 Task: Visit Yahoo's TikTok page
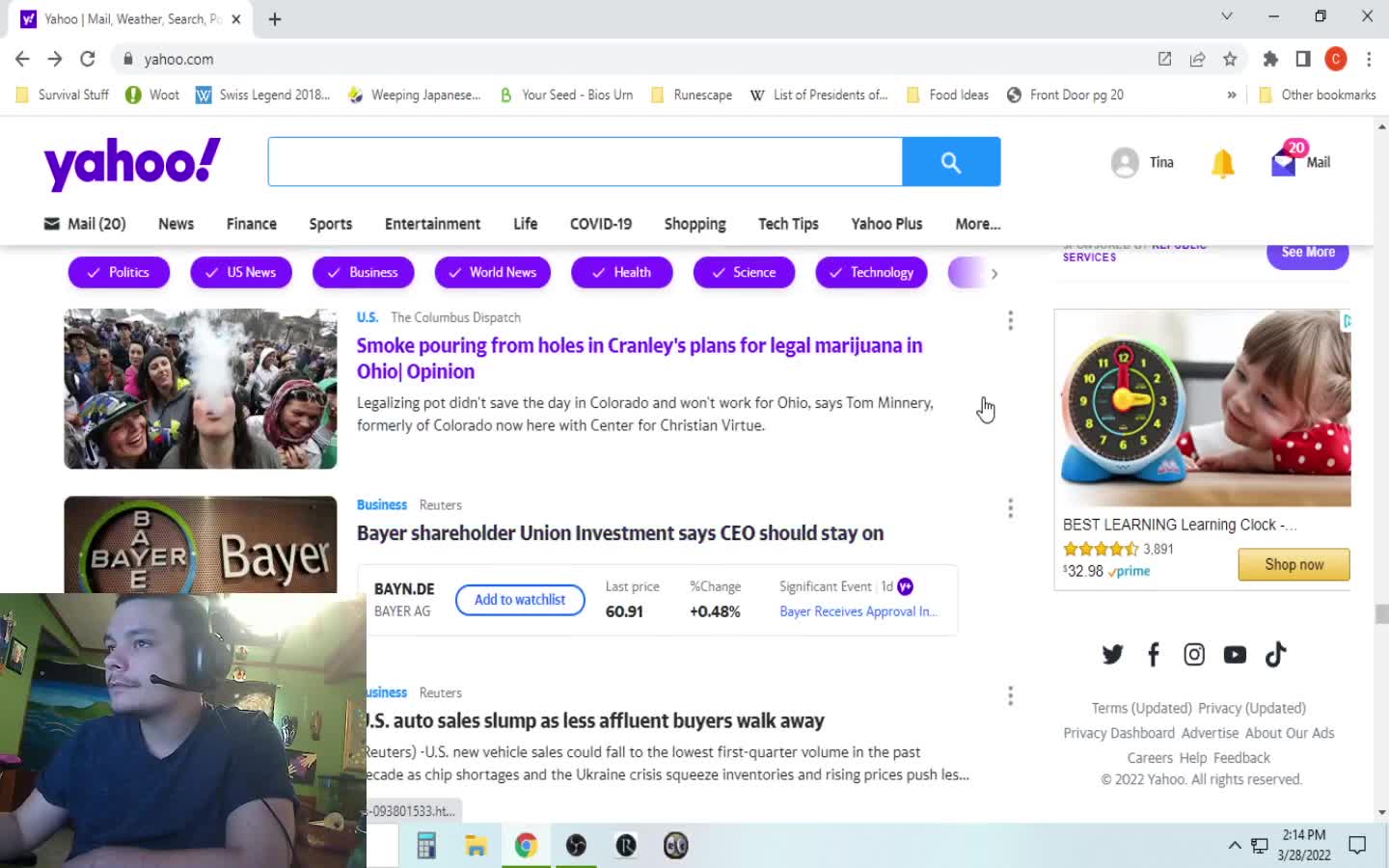pos(1275,655)
